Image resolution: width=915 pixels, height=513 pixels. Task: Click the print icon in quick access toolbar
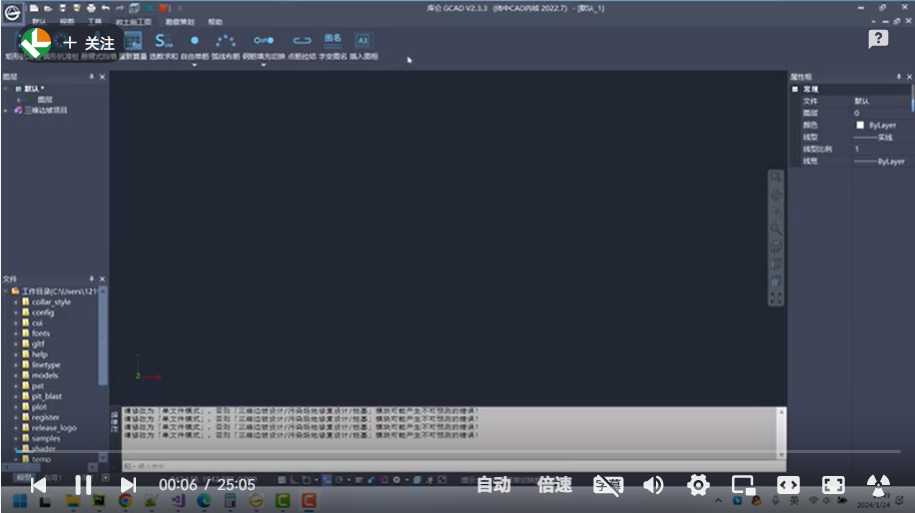[x=91, y=8]
